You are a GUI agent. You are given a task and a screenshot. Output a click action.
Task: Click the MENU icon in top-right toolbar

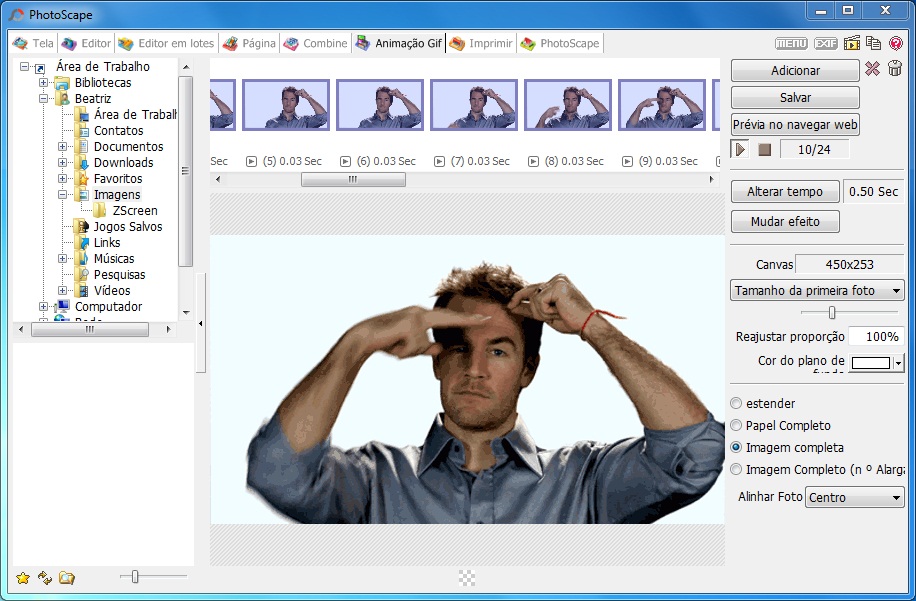point(791,43)
